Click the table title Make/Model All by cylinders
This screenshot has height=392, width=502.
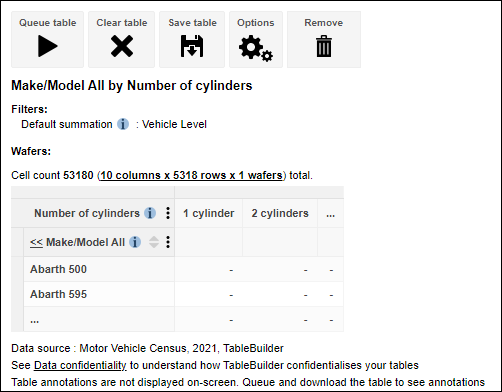132,86
